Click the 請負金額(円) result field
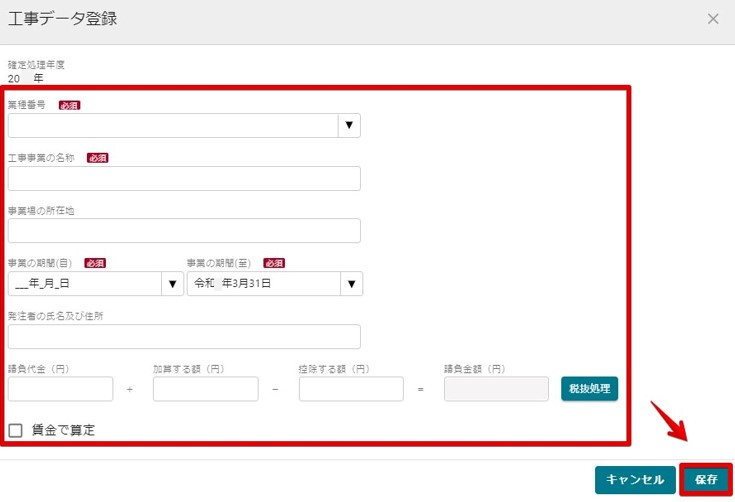Screen dimensions: 735x502 [496, 389]
